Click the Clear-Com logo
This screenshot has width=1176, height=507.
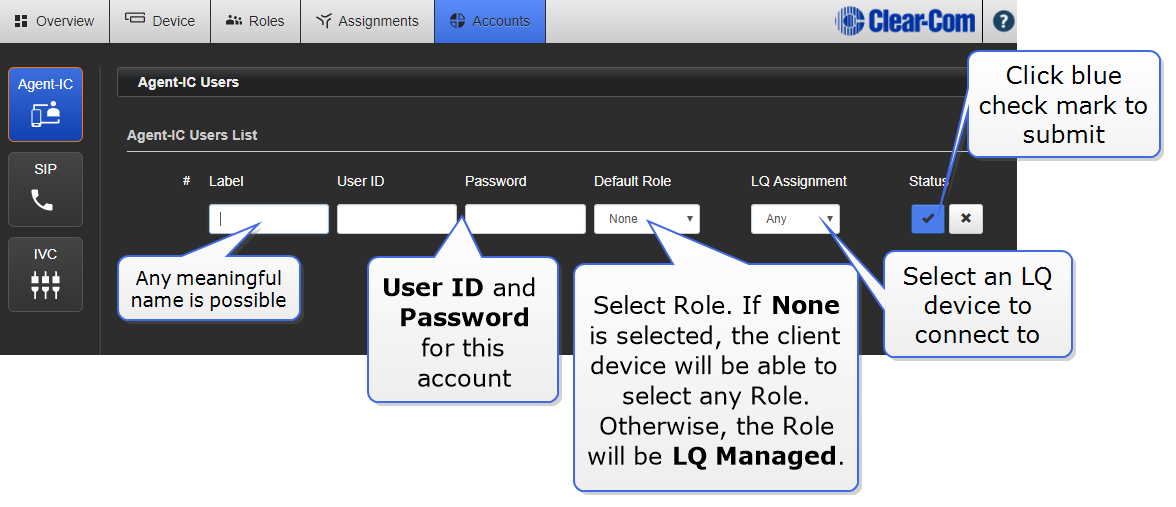click(x=905, y=21)
